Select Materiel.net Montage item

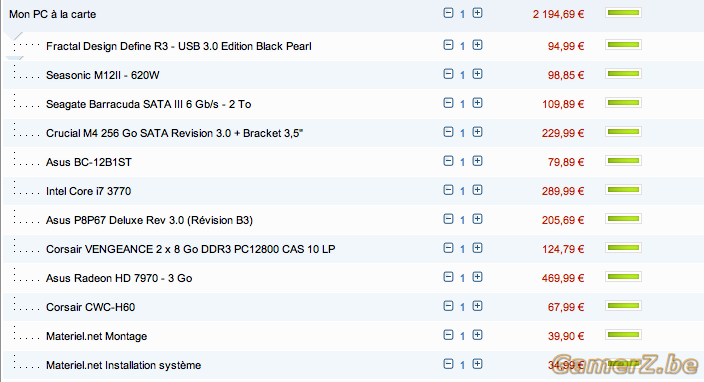click(x=97, y=336)
